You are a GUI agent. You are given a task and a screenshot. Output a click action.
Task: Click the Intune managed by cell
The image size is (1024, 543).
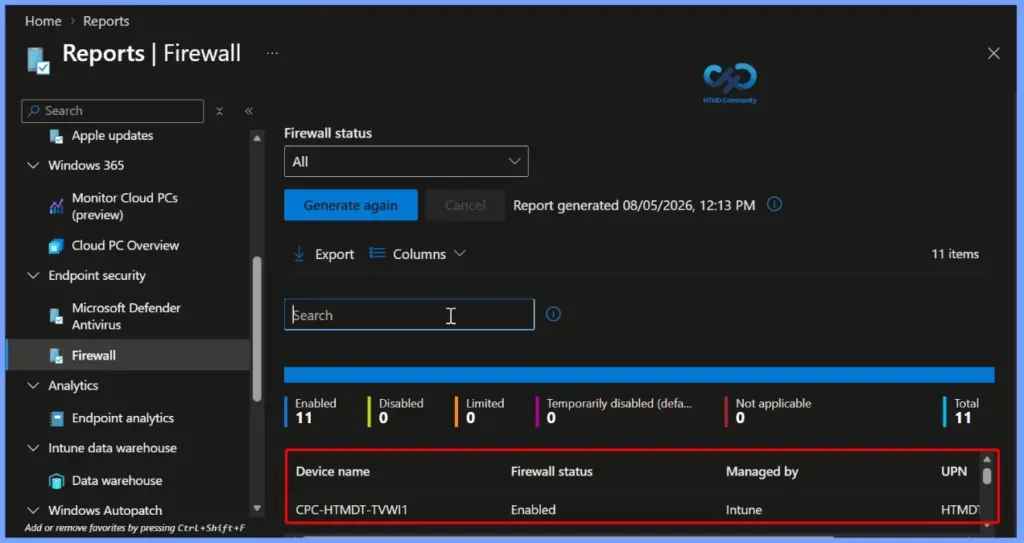tap(743, 510)
